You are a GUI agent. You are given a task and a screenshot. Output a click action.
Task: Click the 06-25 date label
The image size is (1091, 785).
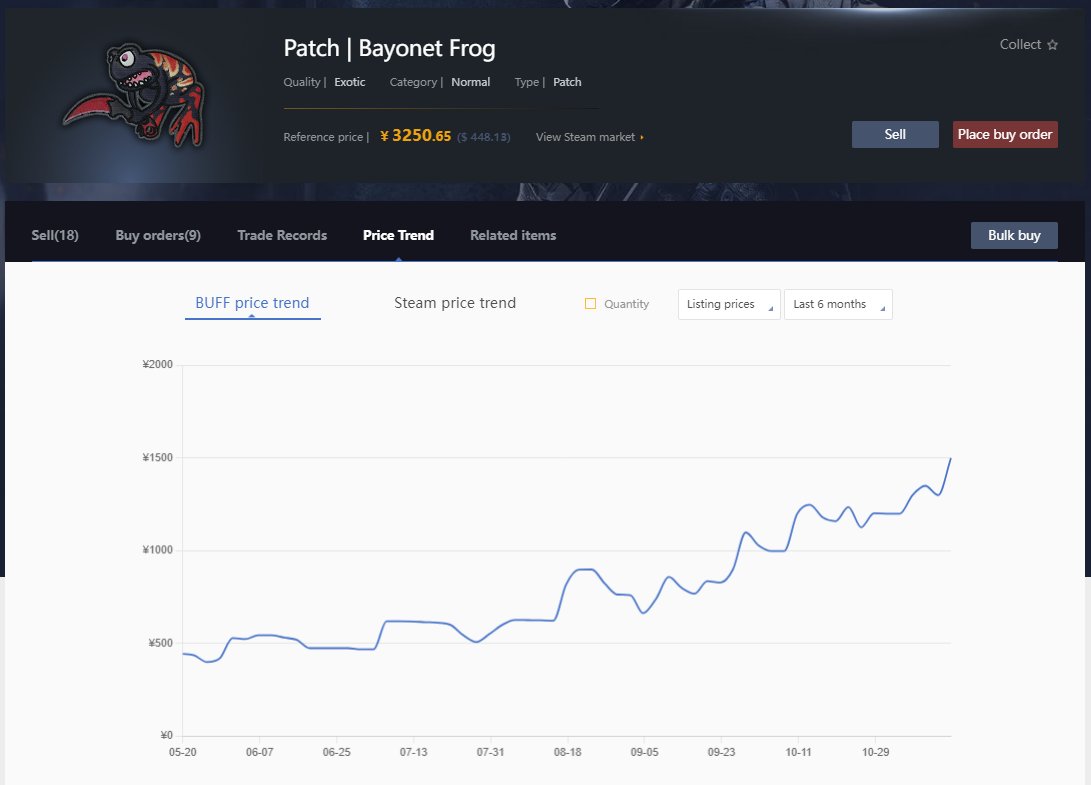pos(337,752)
